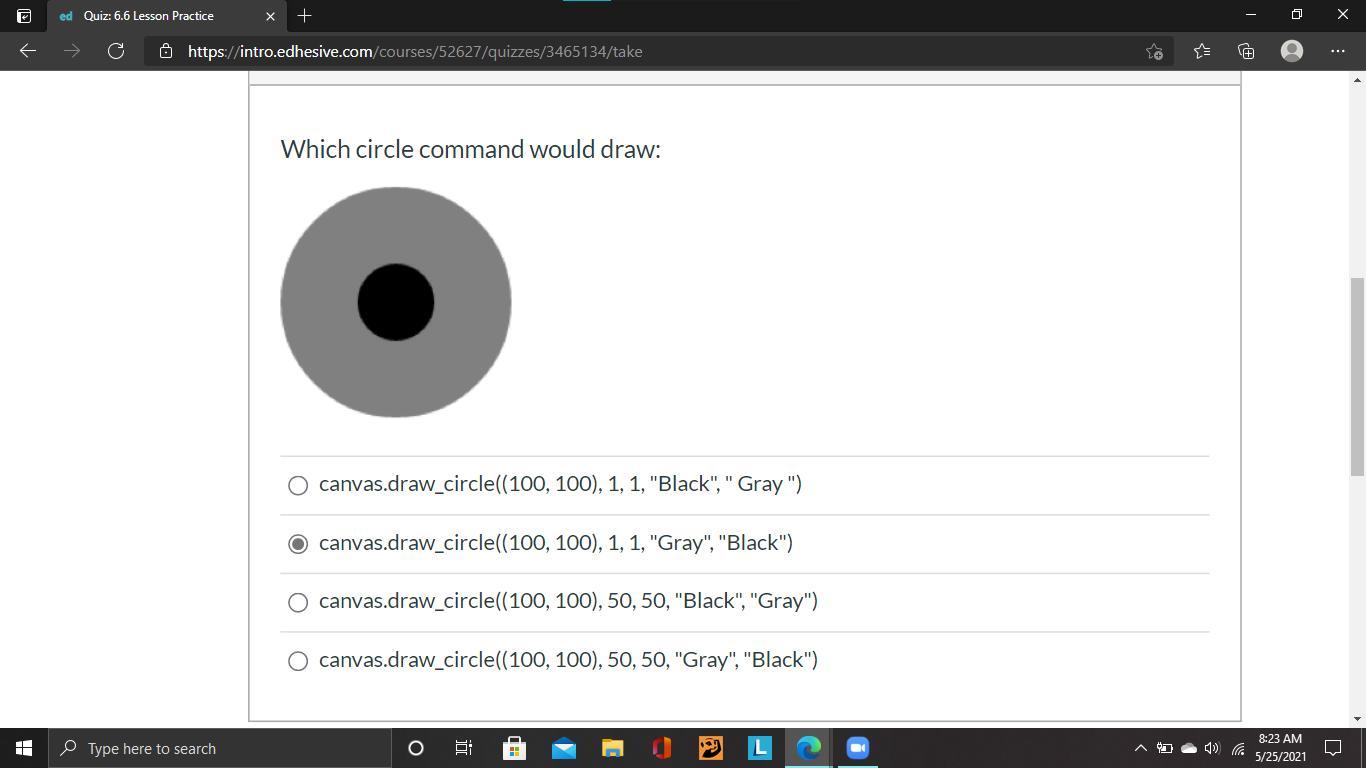Launch Microsoft Store from taskbar
Viewport: 1366px width, 768px height.
click(x=514, y=748)
